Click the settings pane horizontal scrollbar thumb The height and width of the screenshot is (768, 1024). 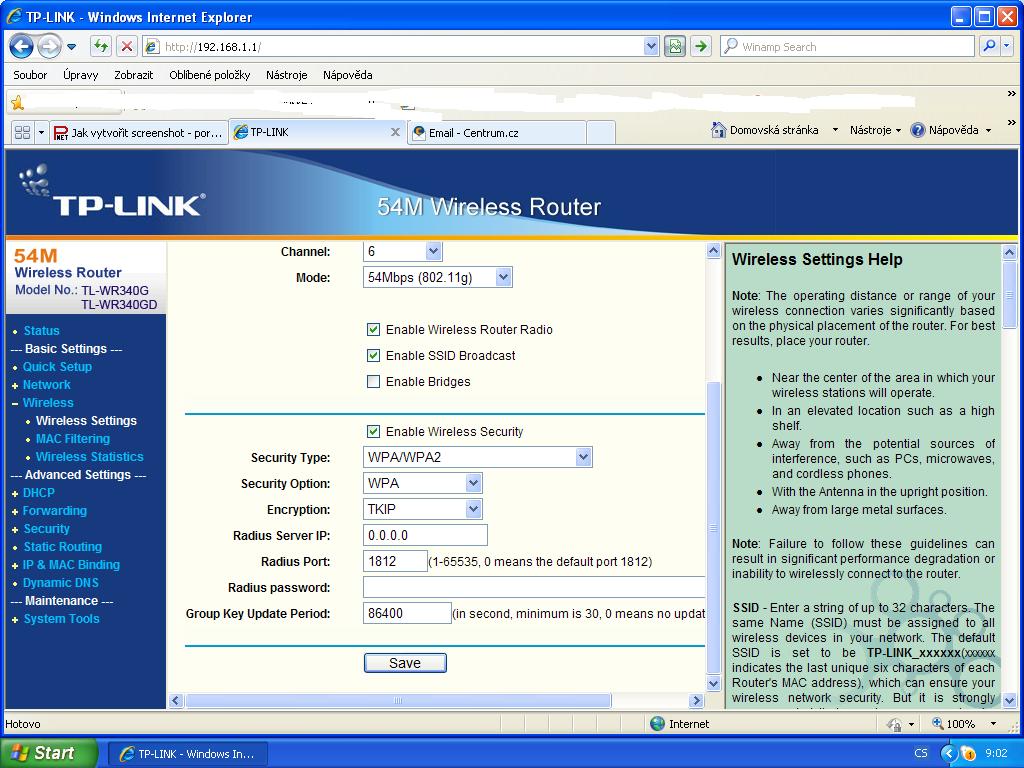click(x=398, y=701)
